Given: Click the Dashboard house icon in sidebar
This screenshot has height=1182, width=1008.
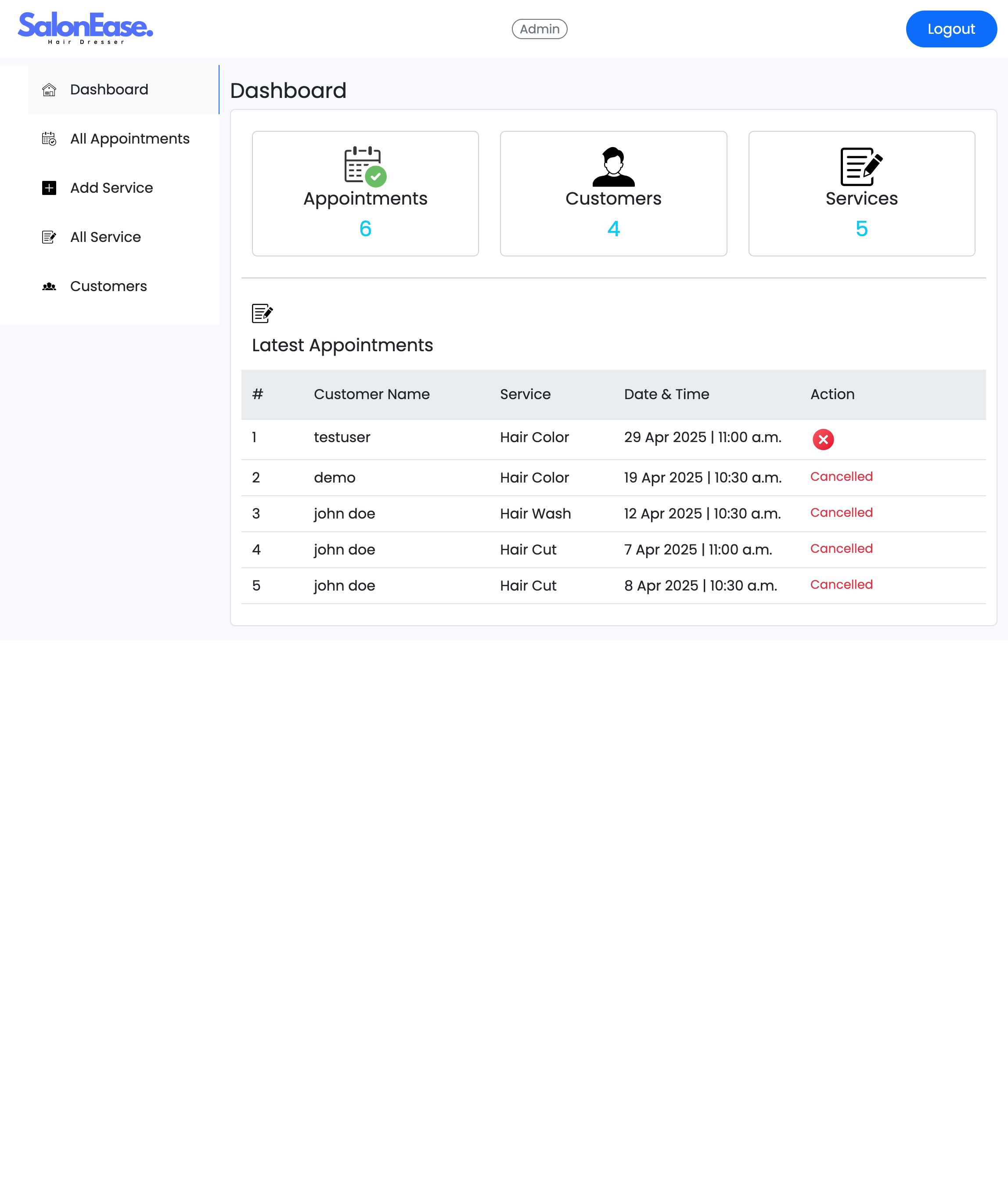Looking at the screenshot, I should 49,90.
